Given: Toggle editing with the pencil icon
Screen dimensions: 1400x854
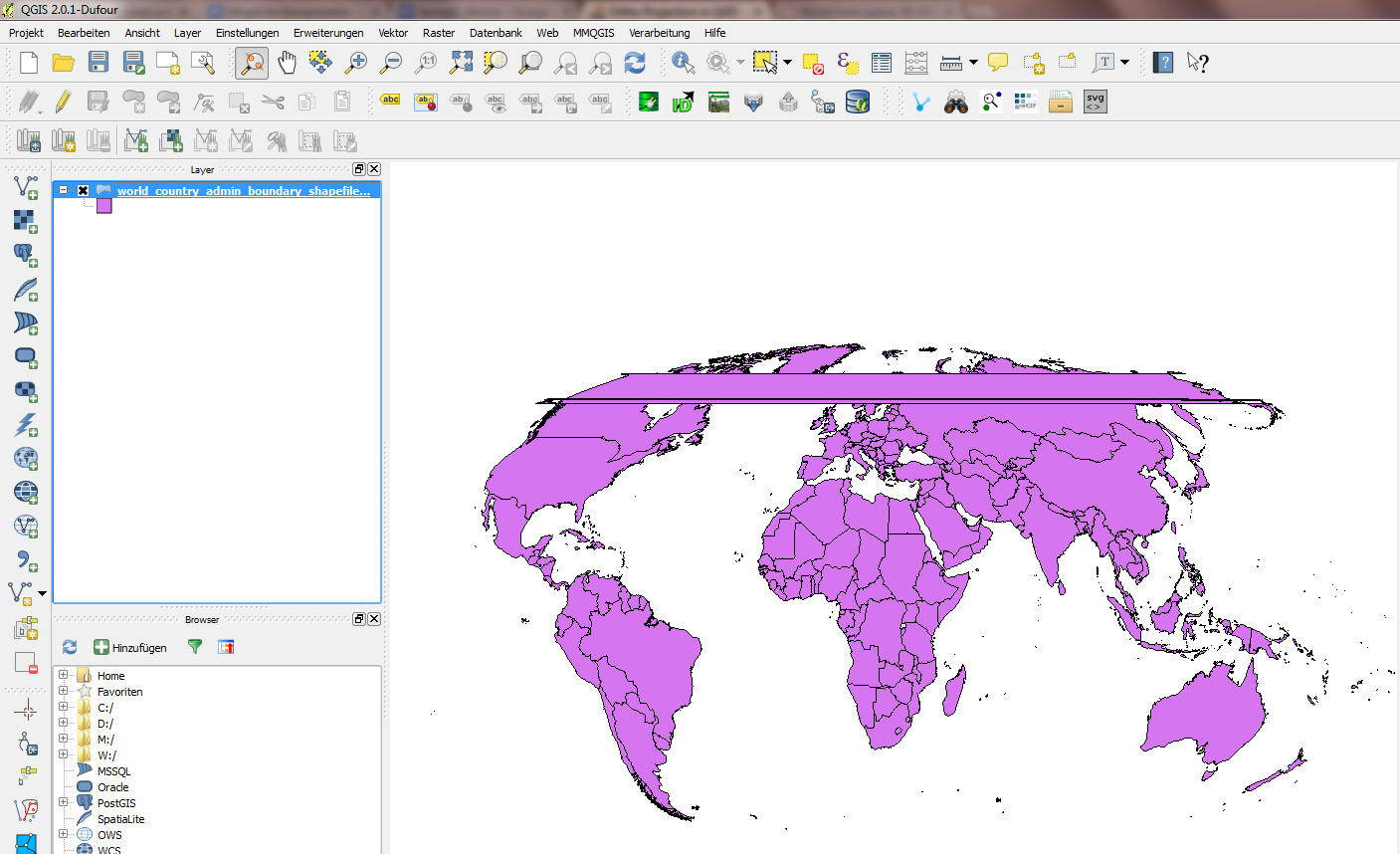Looking at the screenshot, I should 63,102.
